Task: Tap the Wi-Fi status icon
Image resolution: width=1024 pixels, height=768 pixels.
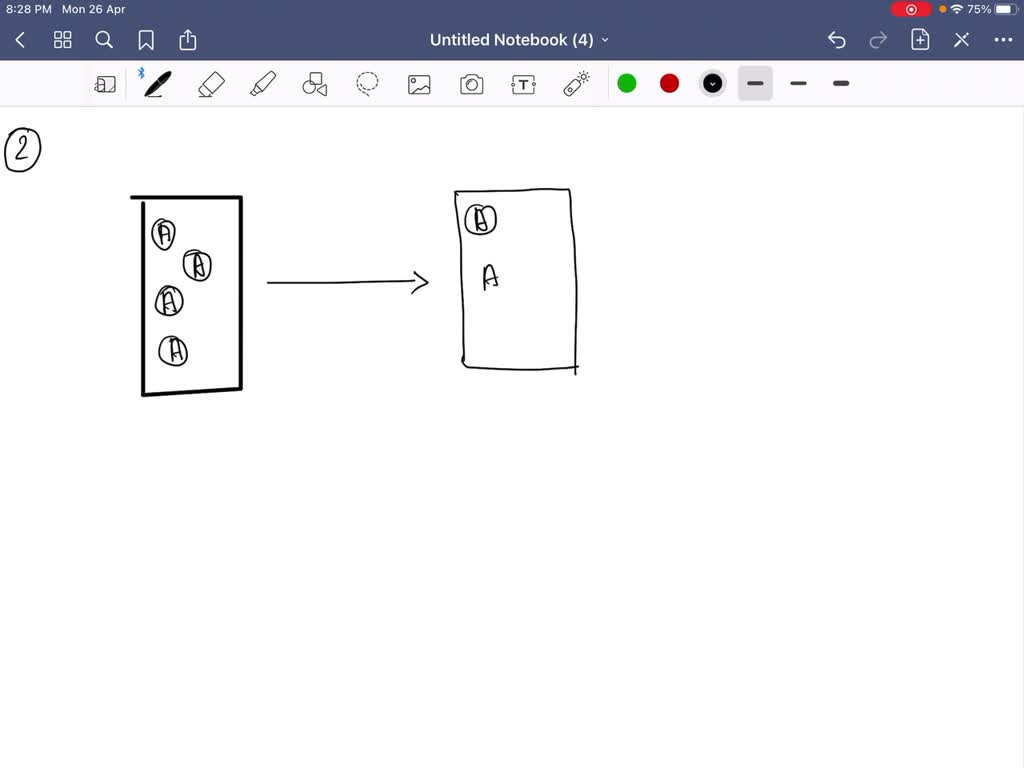Action: click(x=957, y=9)
